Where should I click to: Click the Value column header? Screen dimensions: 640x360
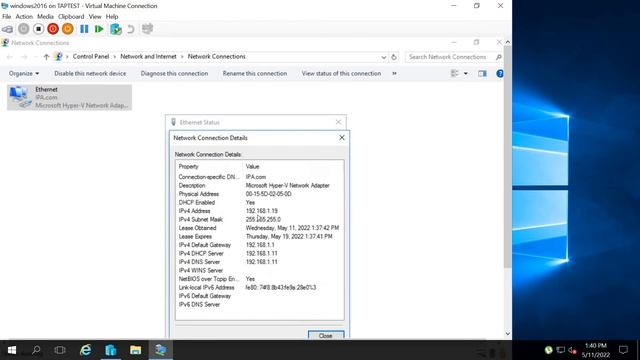(x=252, y=167)
